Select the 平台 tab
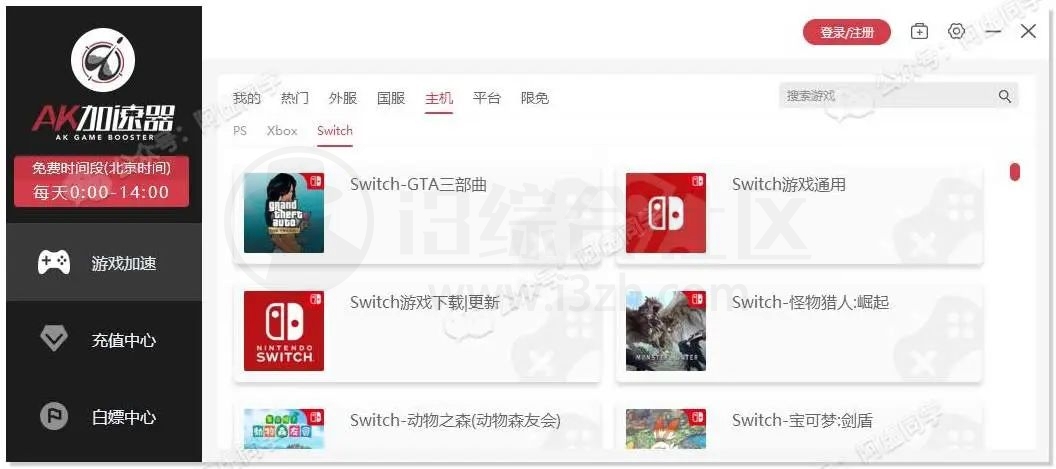1056x469 pixels. [x=487, y=98]
